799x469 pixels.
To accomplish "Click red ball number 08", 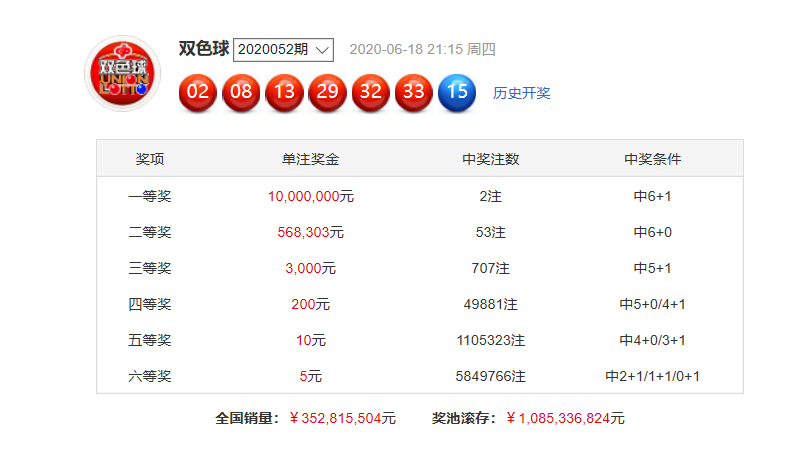I will click(x=241, y=92).
